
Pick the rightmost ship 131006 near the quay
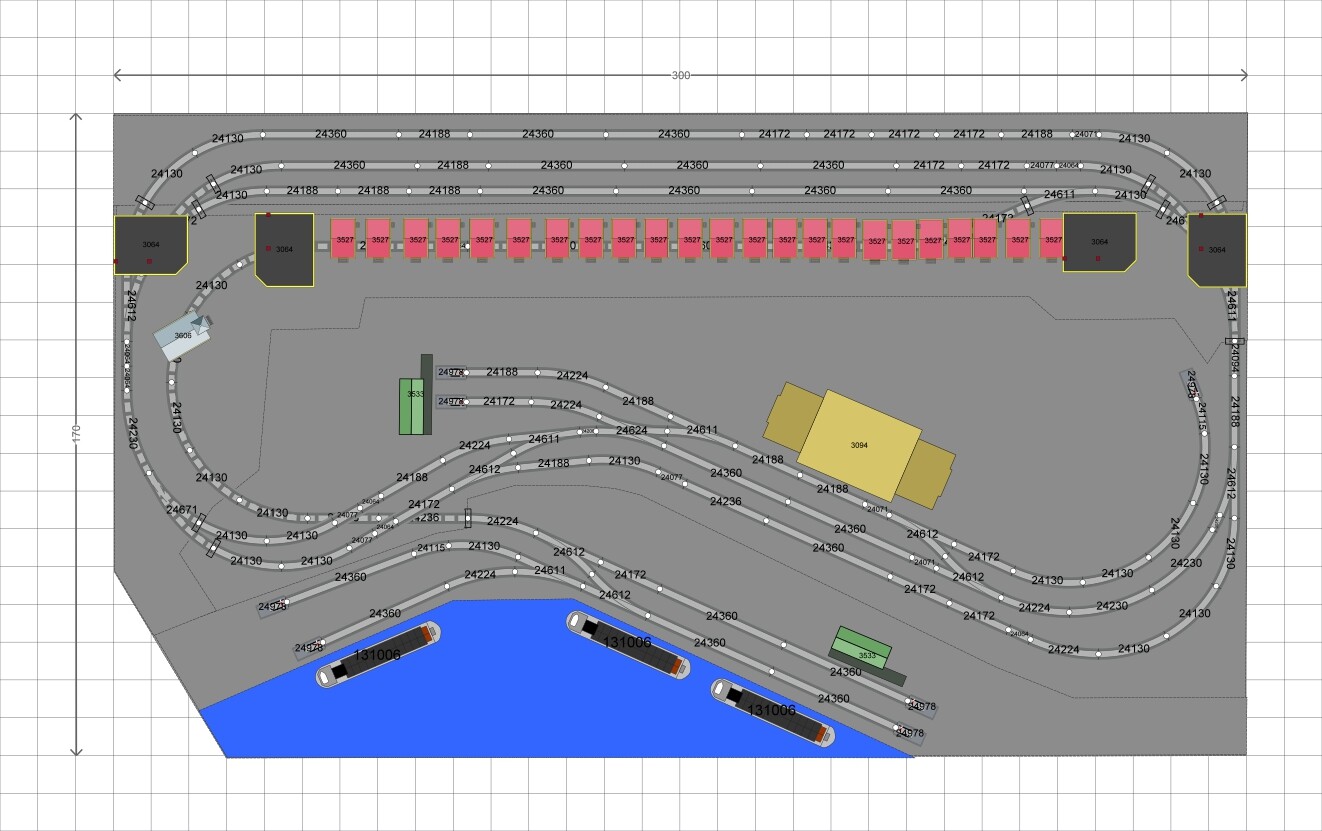(771, 710)
